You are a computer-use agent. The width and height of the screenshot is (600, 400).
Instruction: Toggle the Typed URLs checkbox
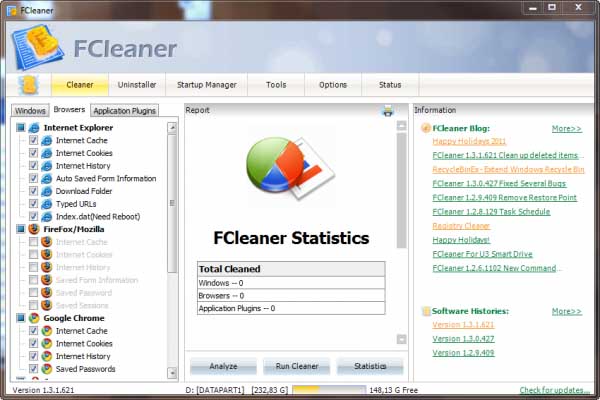point(33,204)
